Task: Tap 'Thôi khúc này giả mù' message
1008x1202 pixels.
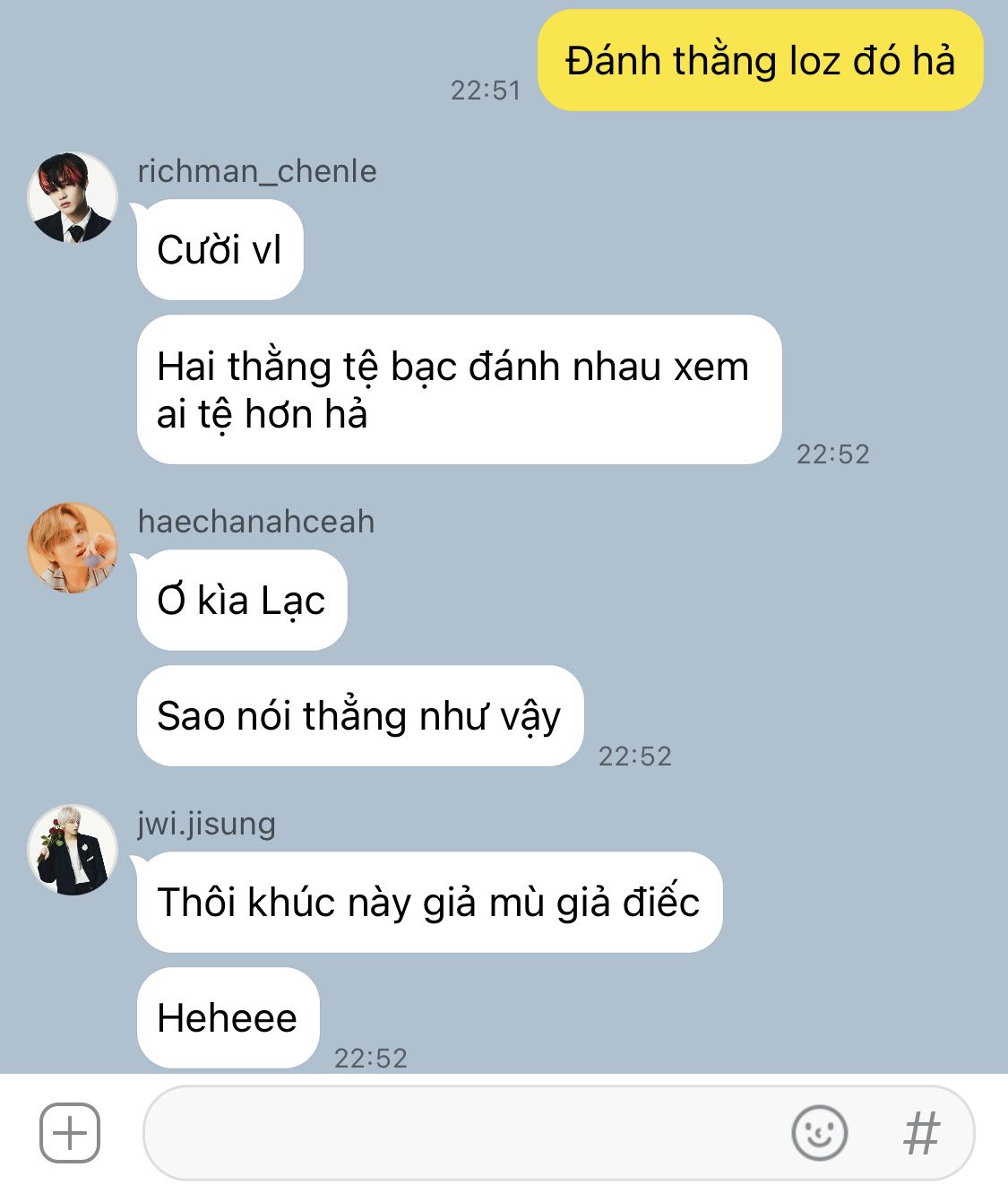Action: (429, 903)
